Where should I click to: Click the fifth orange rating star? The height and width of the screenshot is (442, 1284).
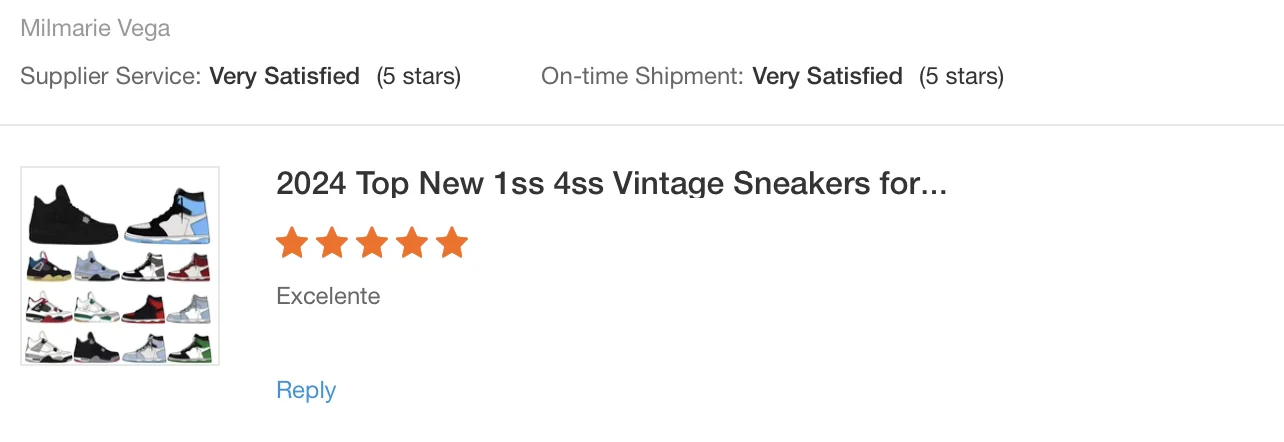(451, 242)
